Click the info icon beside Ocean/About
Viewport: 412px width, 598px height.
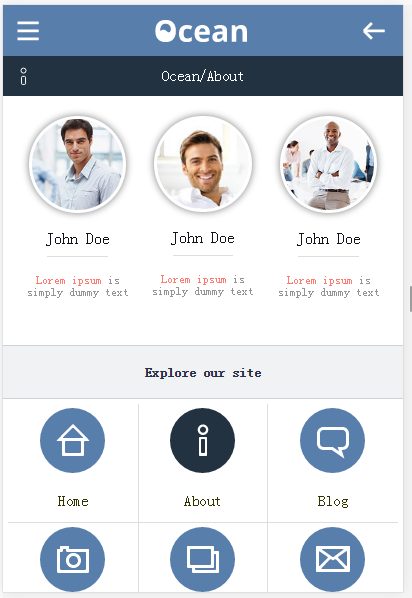23,76
